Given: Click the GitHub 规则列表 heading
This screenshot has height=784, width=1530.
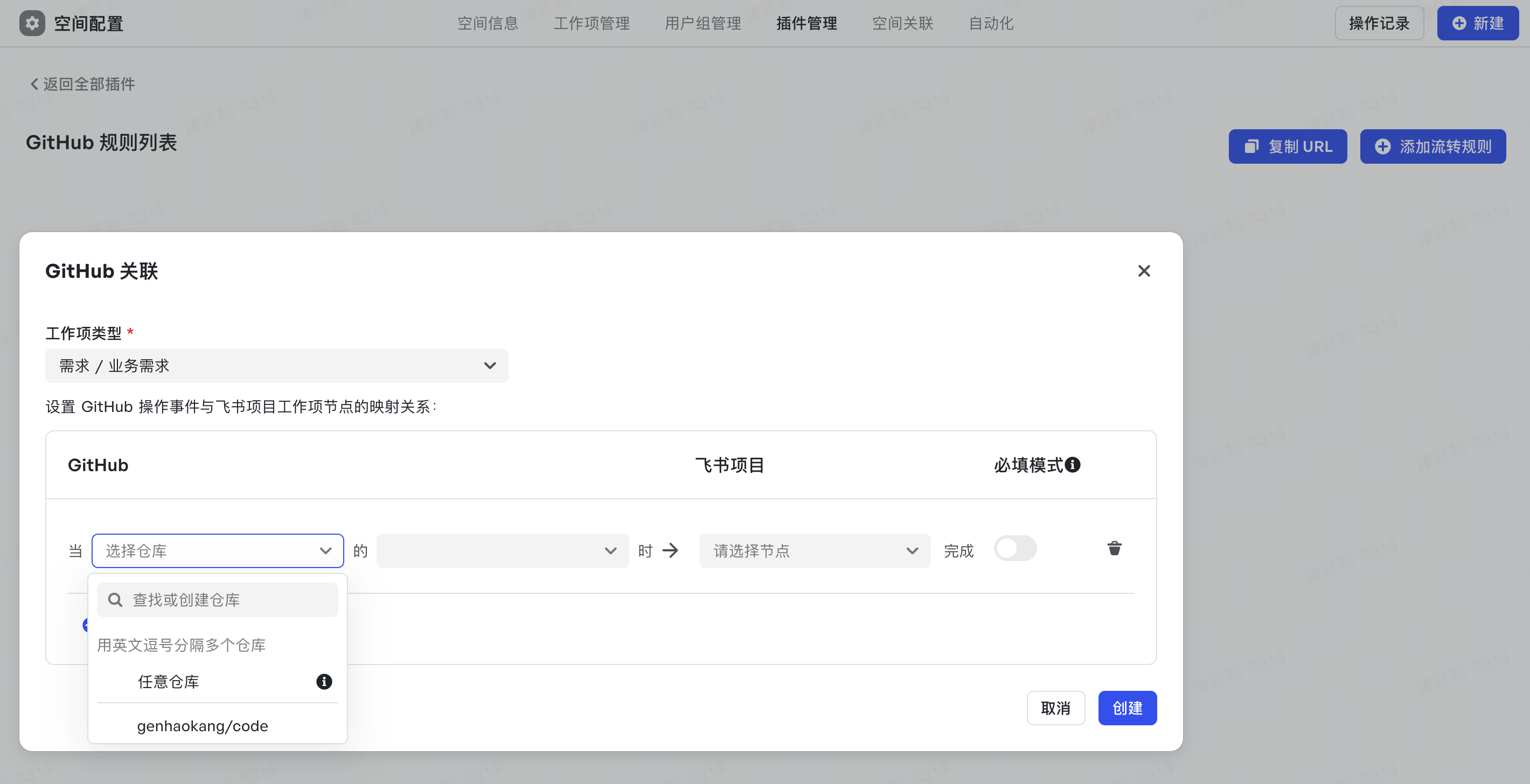Looking at the screenshot, I should pos(102,143).
